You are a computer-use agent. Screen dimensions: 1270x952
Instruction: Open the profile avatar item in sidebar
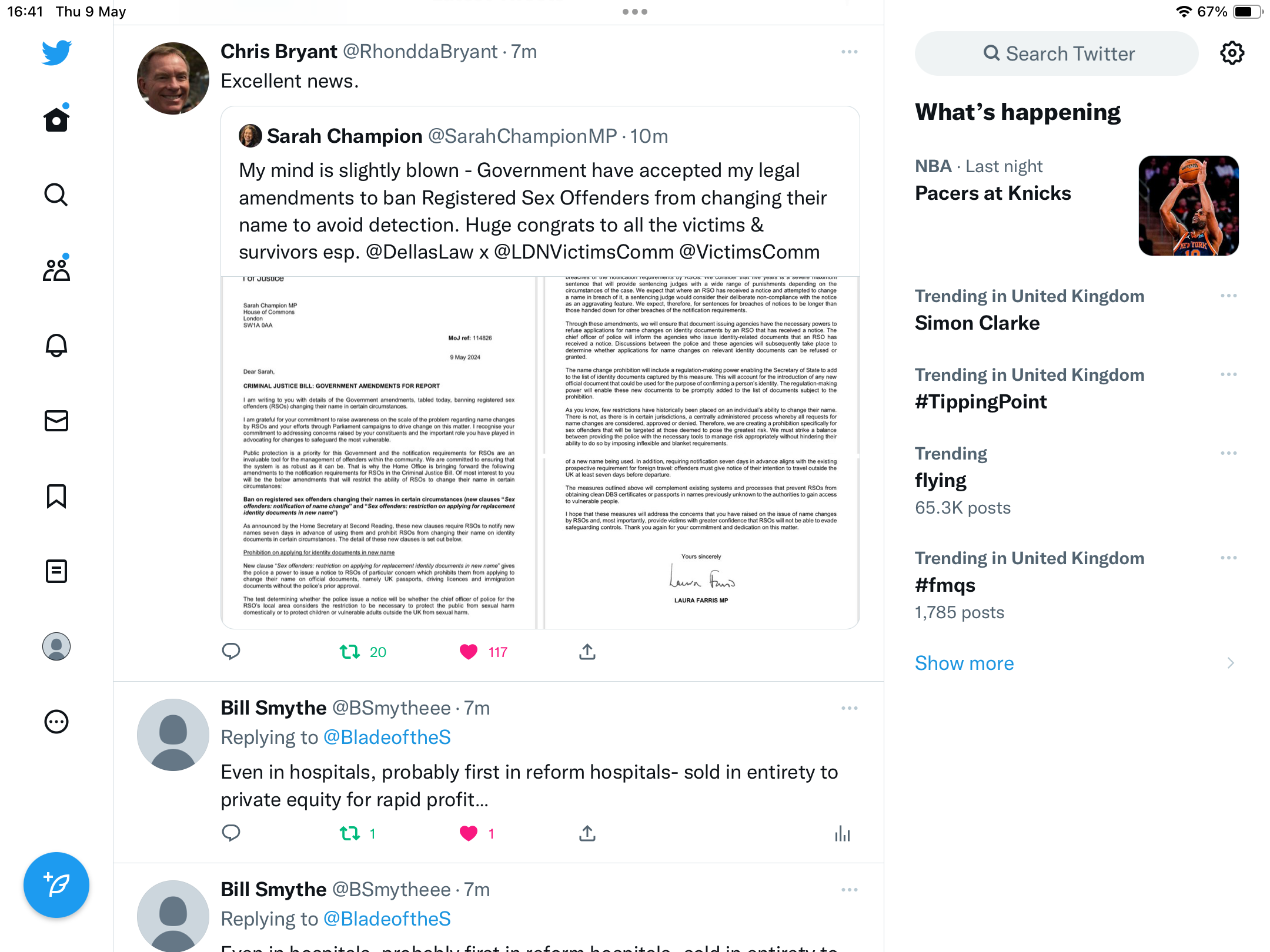coord(56,646)
